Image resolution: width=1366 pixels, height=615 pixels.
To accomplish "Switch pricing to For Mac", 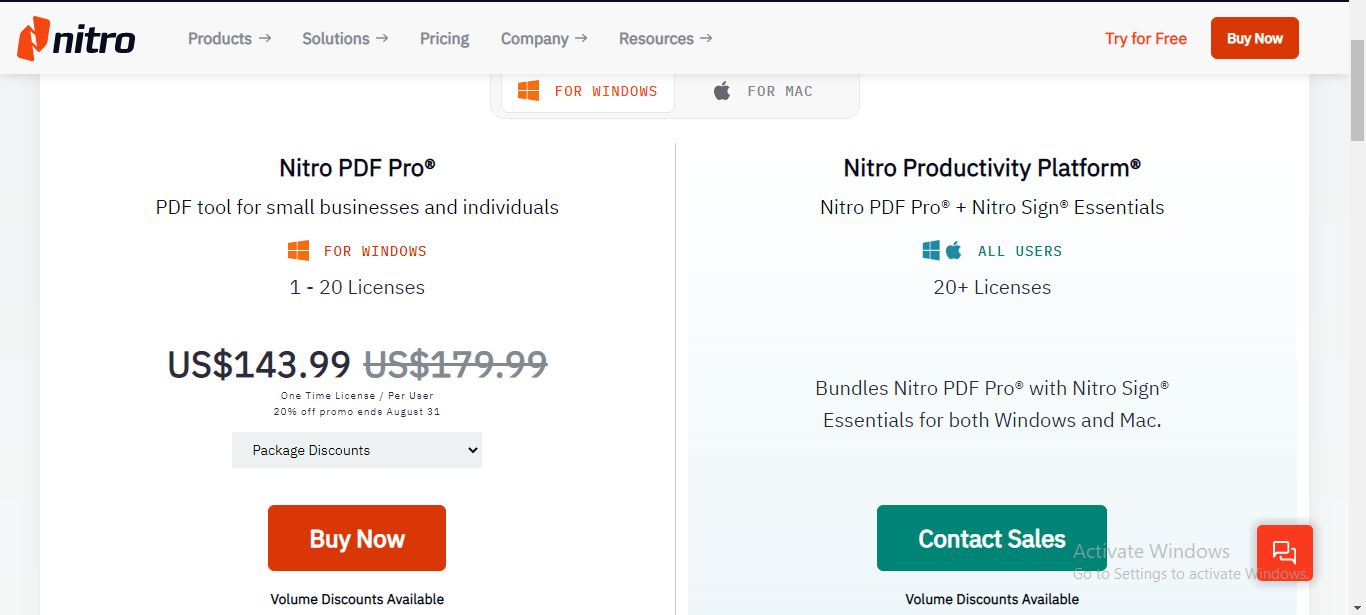I will pyautogui.click(x=763, y=92).
